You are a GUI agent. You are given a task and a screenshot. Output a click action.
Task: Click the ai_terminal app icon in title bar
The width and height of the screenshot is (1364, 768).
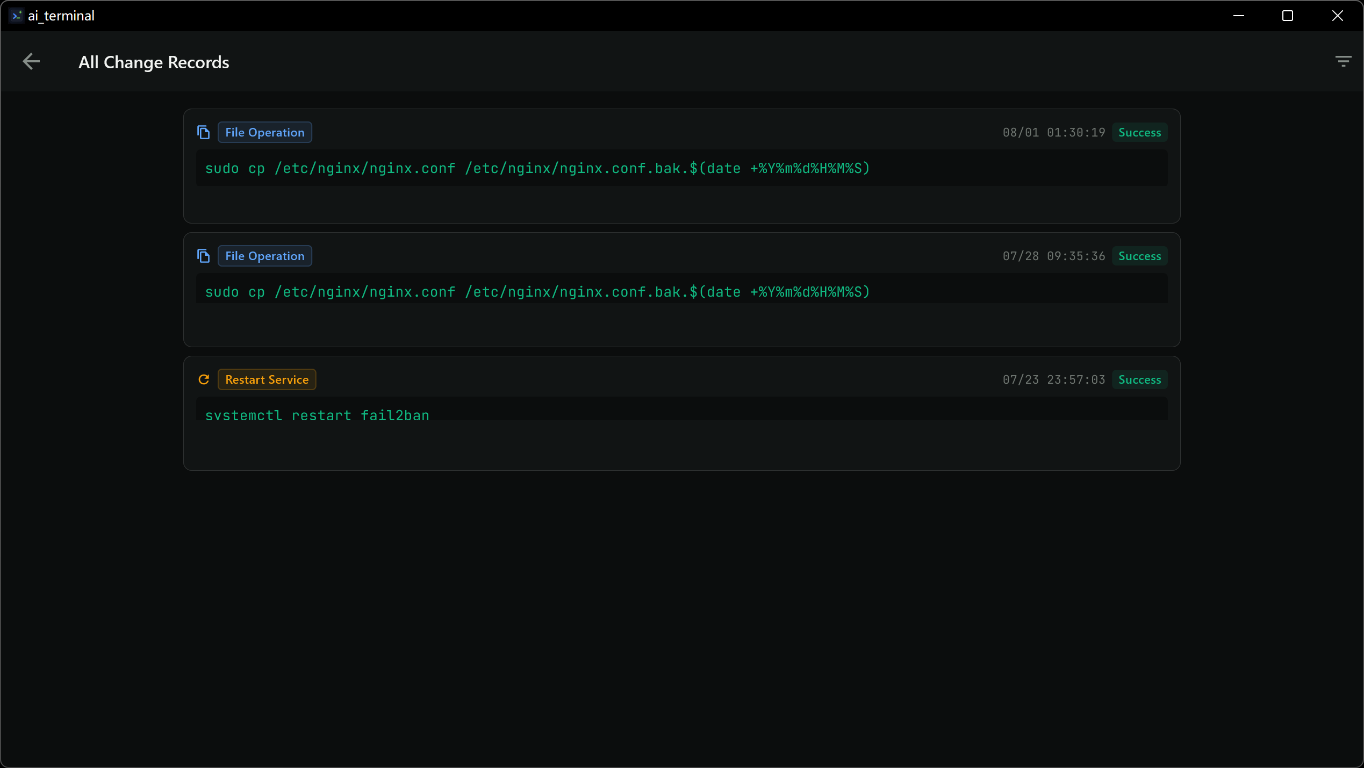point(16,16)
